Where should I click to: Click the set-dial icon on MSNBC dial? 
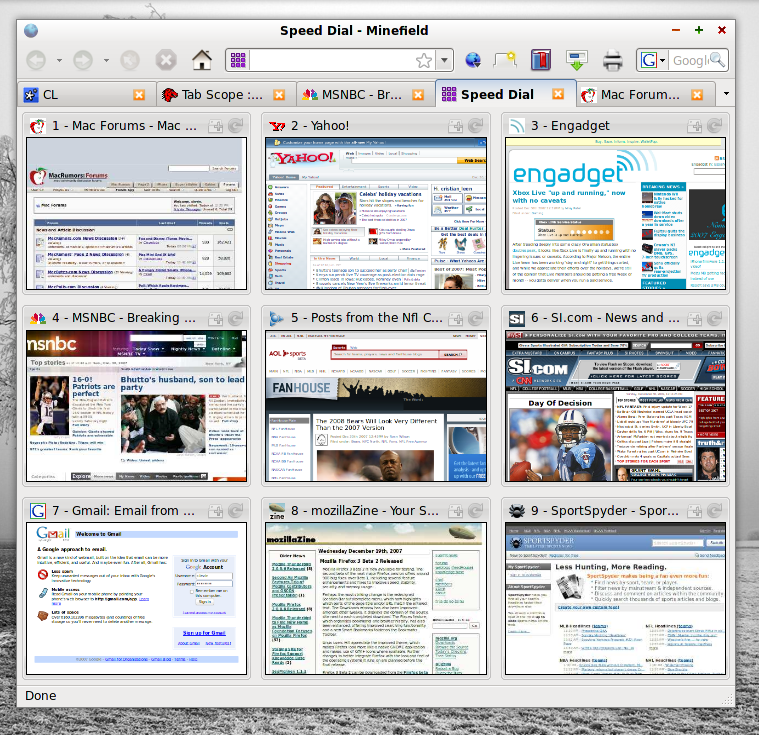[215, 319]
